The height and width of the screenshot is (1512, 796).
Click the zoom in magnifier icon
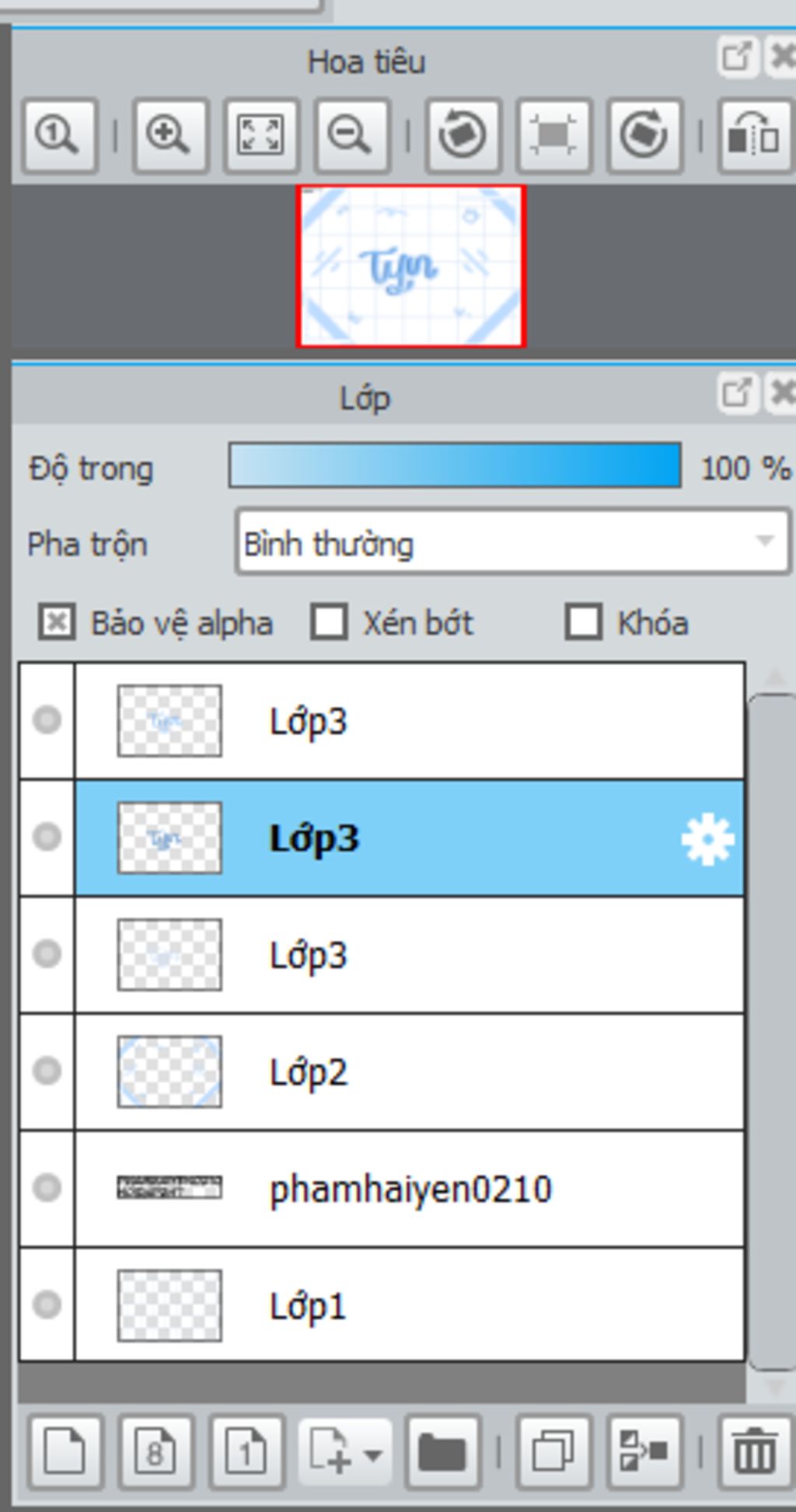[x=169, y=135]
